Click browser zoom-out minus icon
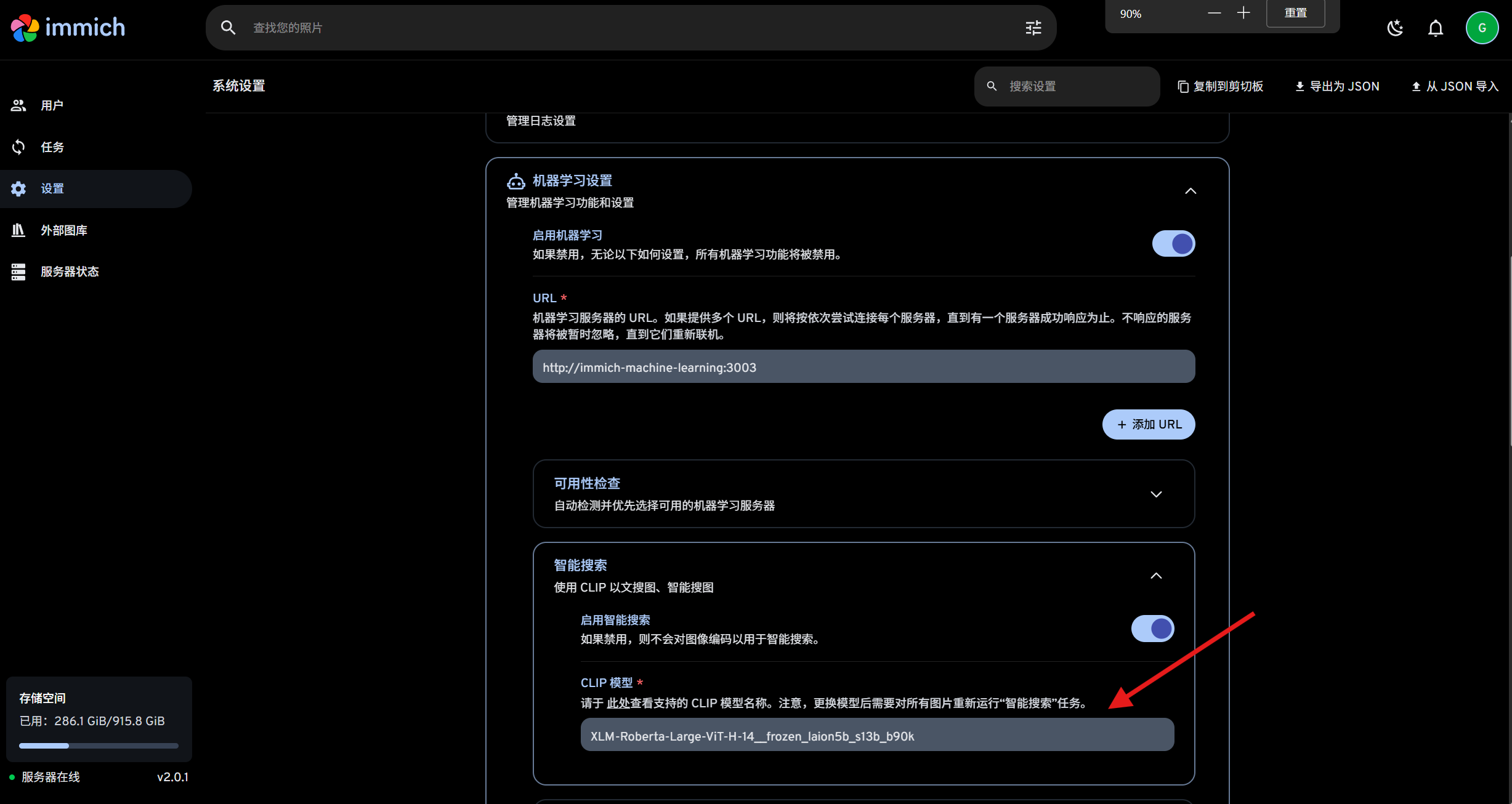 tap(1214, 13)
